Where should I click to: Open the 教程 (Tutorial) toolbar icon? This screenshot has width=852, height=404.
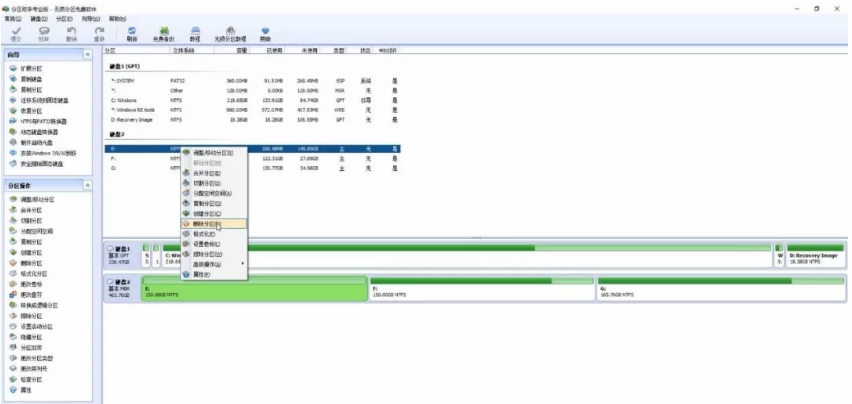196,33
